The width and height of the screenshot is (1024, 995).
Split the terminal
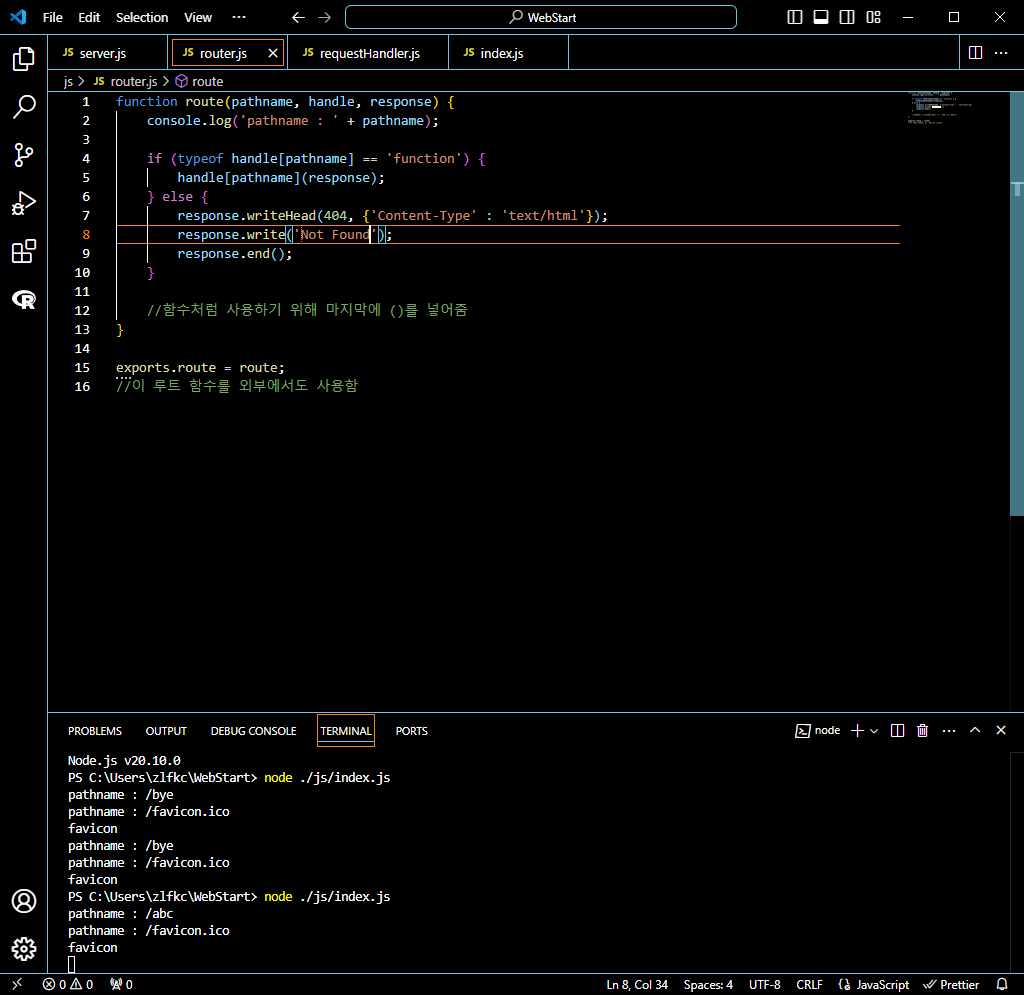897,731
